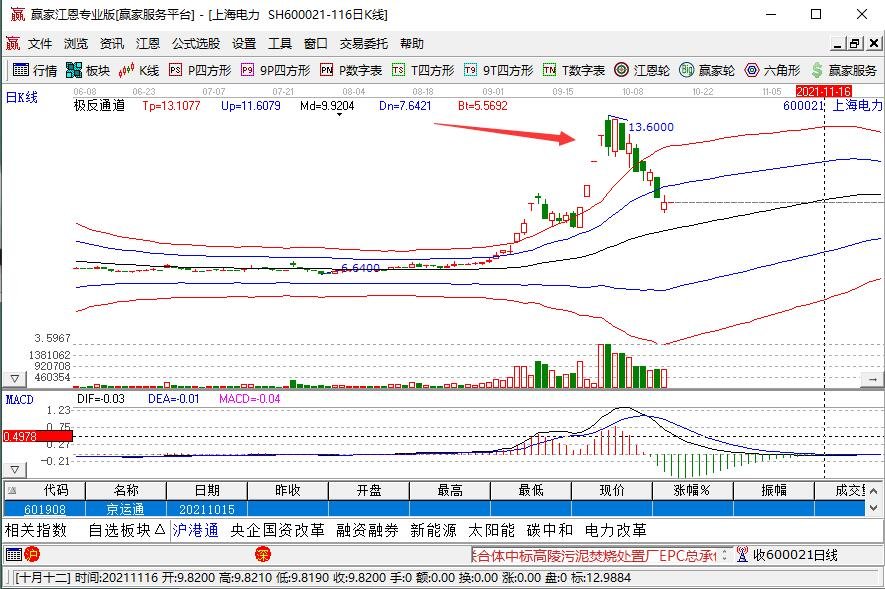885x589 pixels.
Task: Open the 行情 quotes icon
Action: point(34,70)
